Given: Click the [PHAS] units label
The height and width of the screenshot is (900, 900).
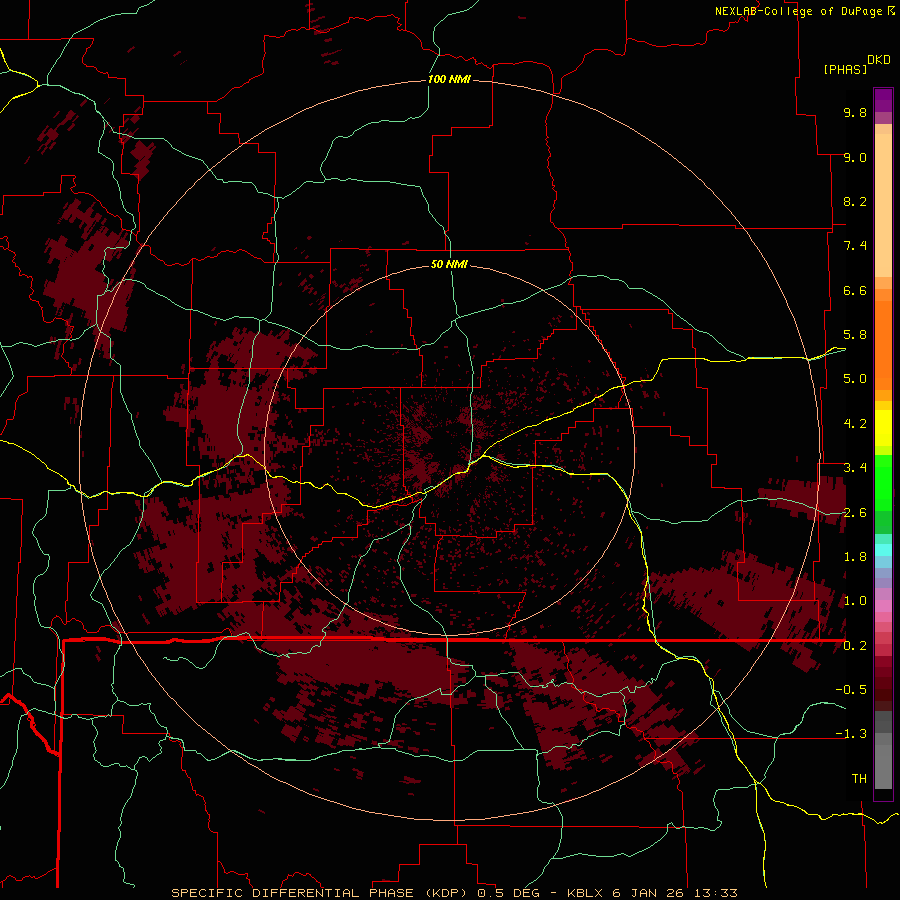Looking at the screenshot, I should click(845, 69).
